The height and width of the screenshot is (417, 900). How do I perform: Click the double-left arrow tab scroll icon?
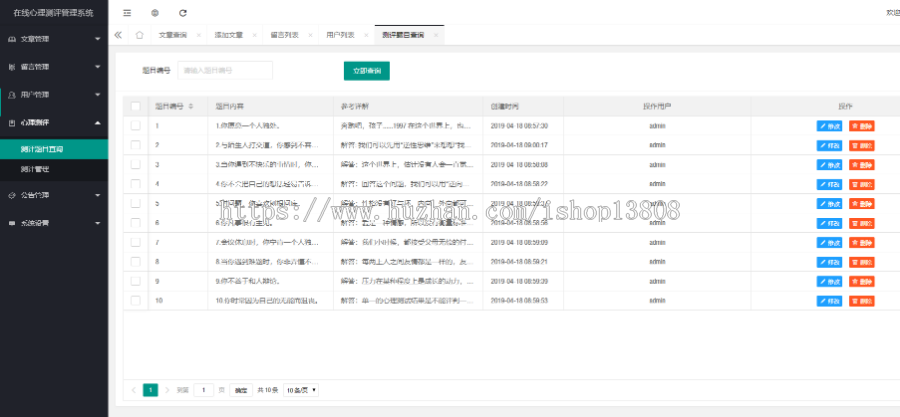pyautogui.click(x=118, y=35)
